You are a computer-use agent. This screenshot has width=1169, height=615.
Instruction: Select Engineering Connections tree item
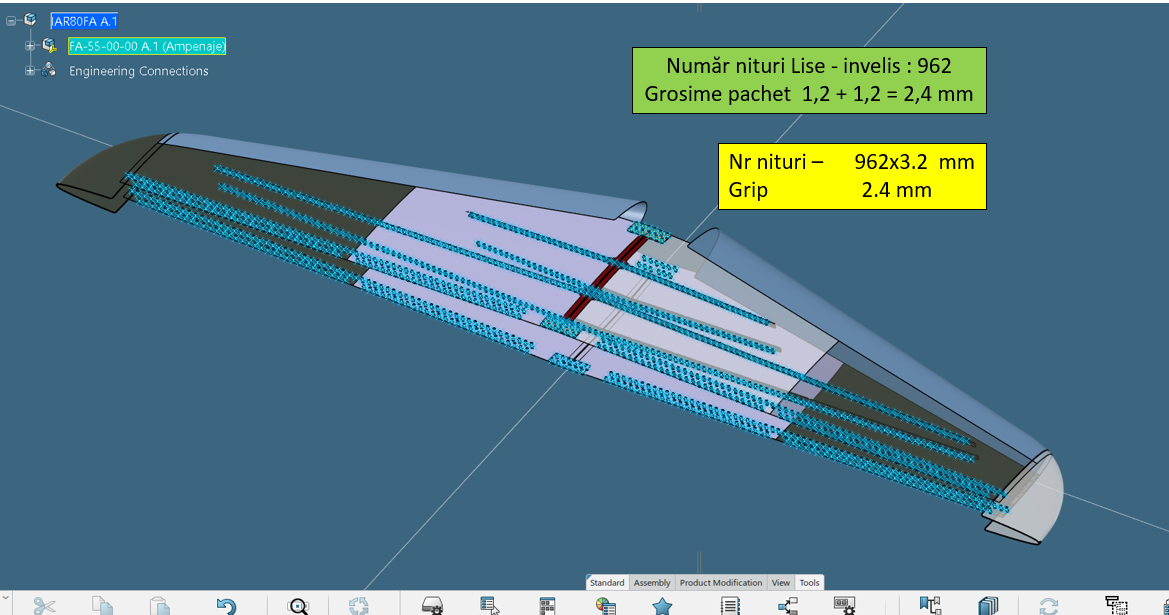[138, 71]
